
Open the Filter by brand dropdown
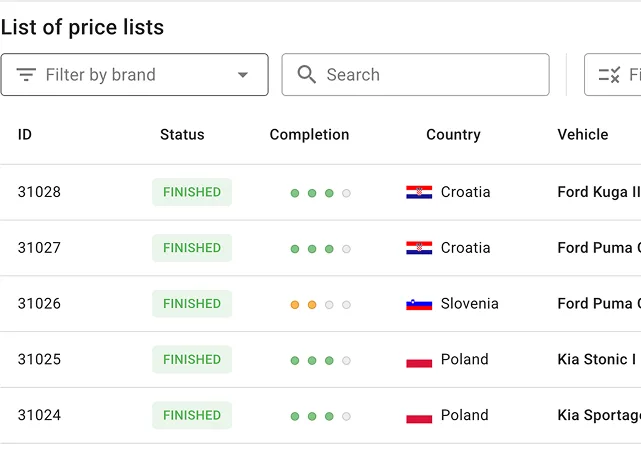pos(134,75)
